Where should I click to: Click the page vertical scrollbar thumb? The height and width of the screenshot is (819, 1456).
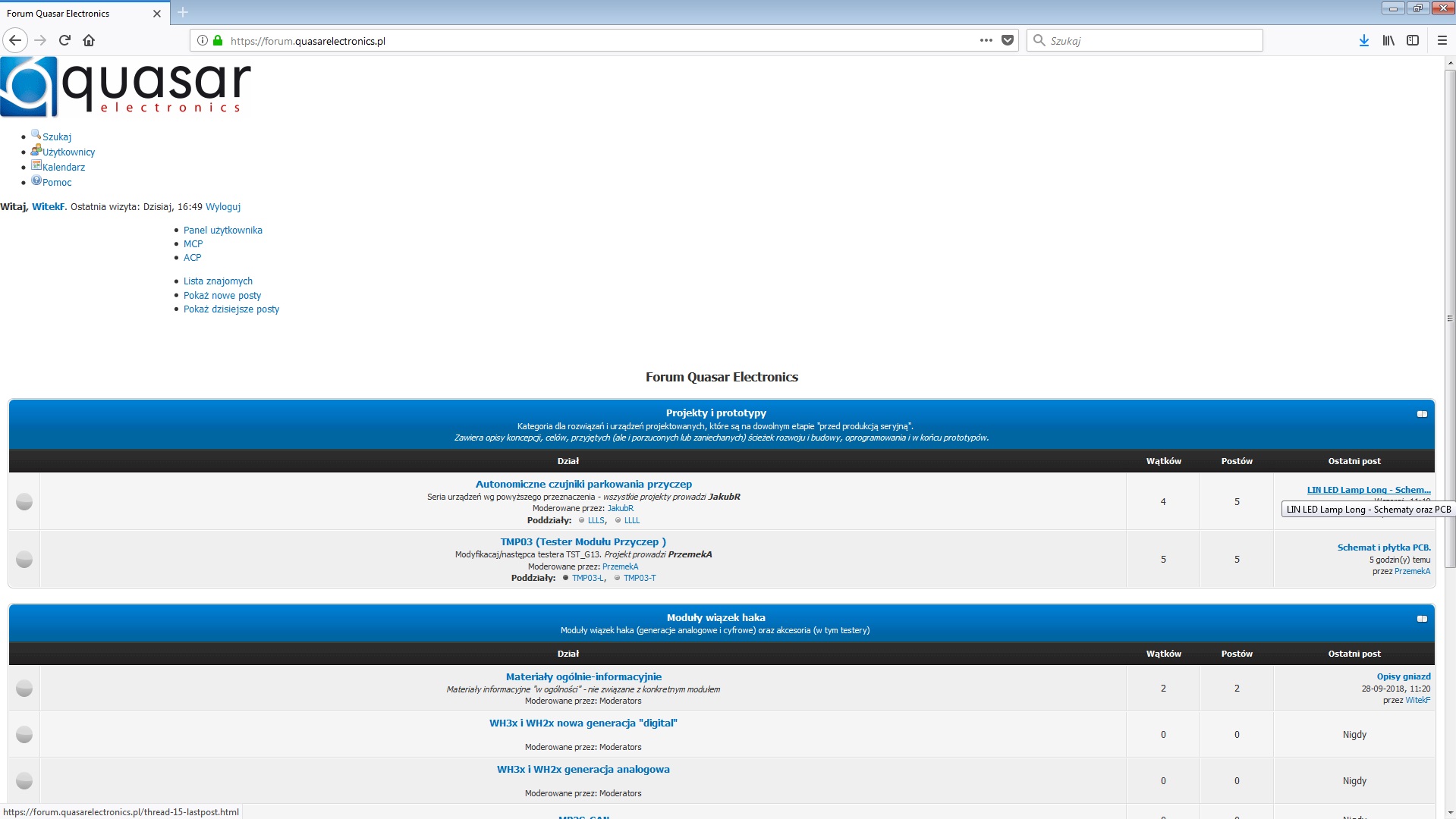[1449, 318]
